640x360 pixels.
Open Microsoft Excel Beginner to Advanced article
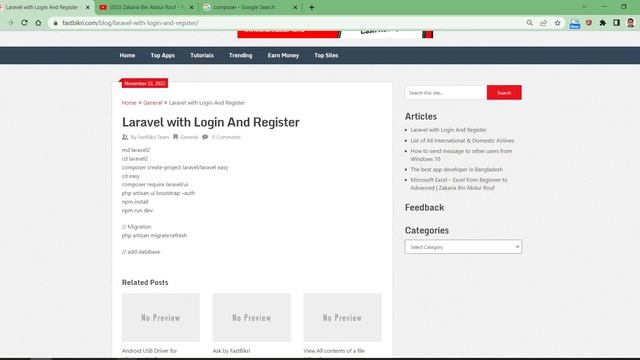(459, 184)
